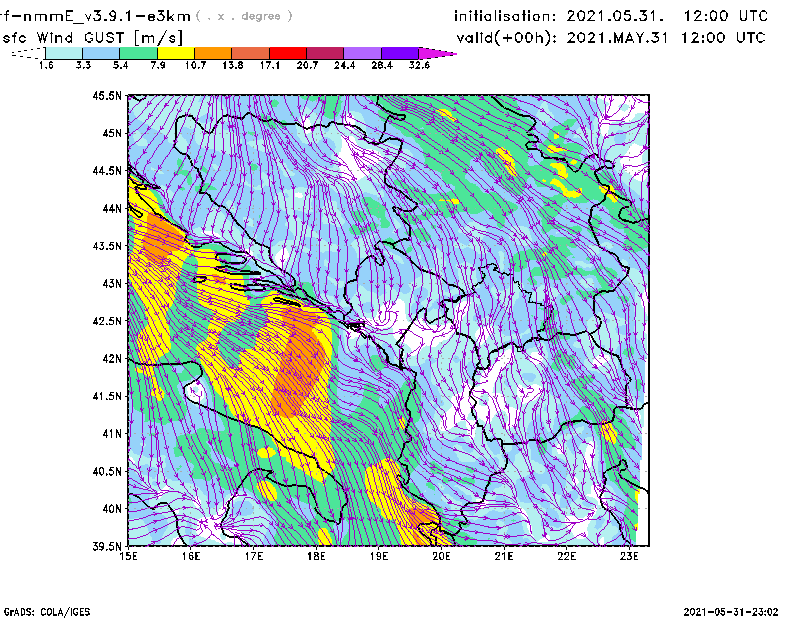Click the green 5.4–7.9 legend swatch
Screen dimensions: 800x618
tap(138, 53)
